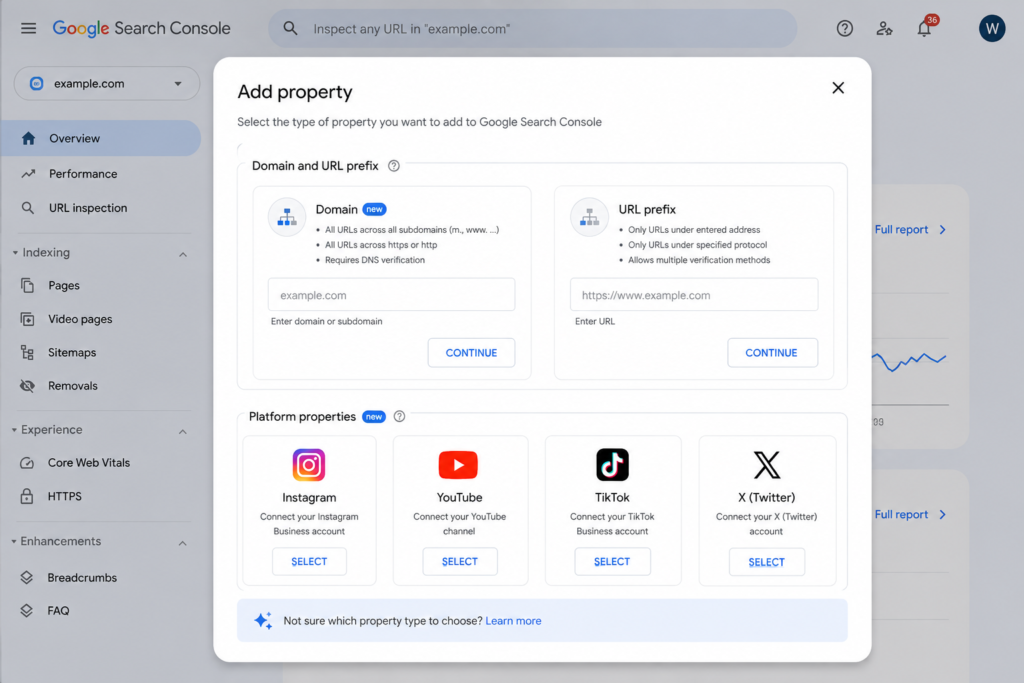The image size is (1024, 683).
Task: Click the TikTok logo
Action: tap(612, 465)
